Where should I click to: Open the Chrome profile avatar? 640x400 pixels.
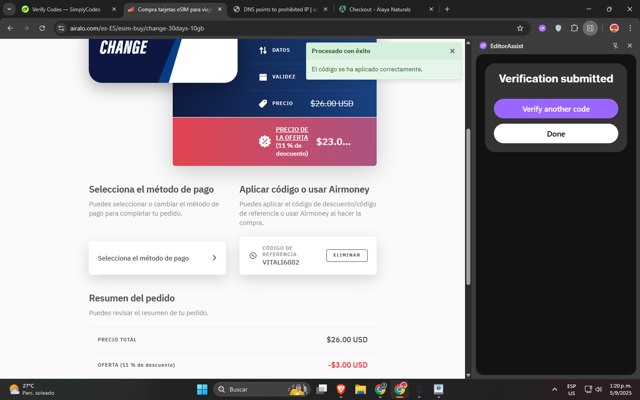[614, 28]
